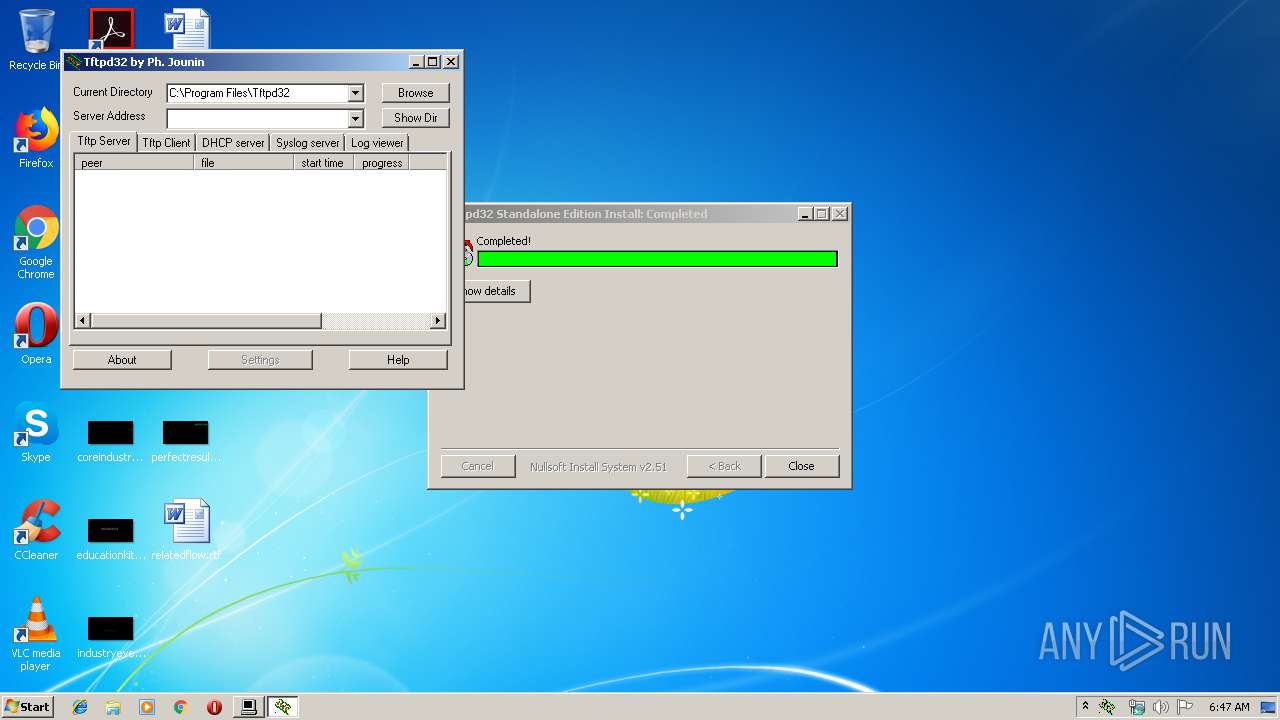
Task: Switch to the Tftp Server tab
Action: [x=104, y=141]
